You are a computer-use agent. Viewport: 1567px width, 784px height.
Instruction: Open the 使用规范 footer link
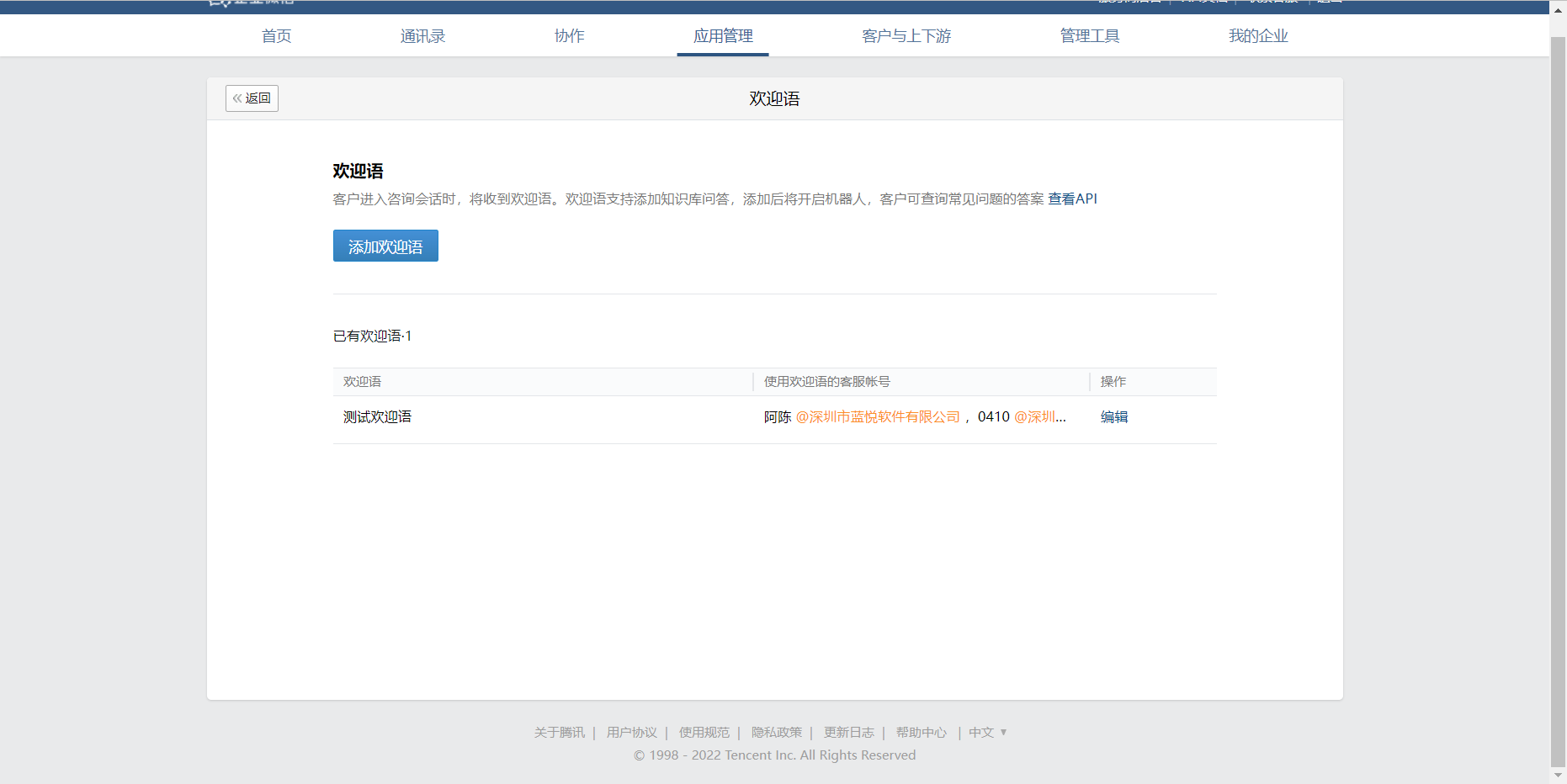(x=704, y=733)
